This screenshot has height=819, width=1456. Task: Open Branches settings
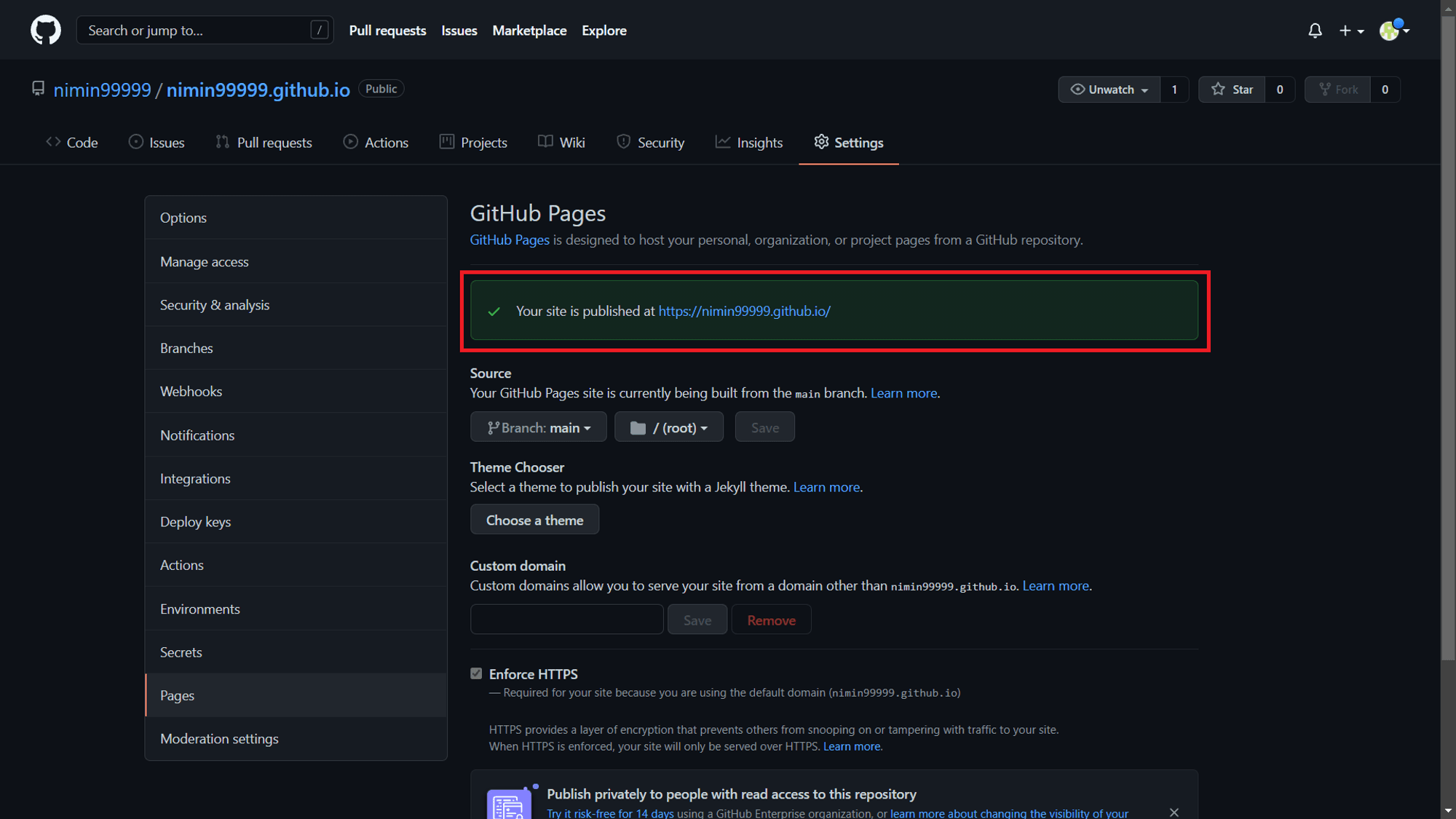click(x=296, y=348)
